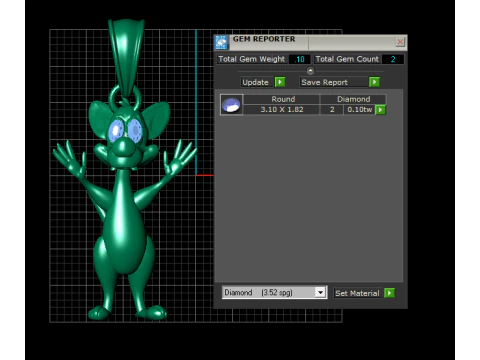The width and height of the screenshot is (480, 360).
Task: Click the 3.10 X 1.82 size cell
Action: point(282,110)
